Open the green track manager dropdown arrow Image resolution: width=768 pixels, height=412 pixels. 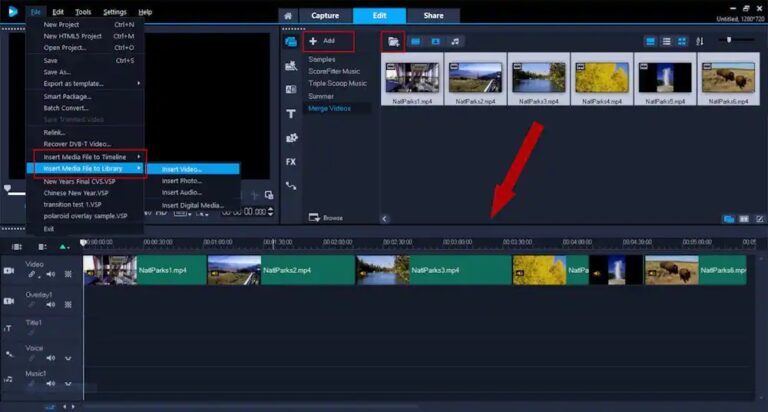[64, 247]
